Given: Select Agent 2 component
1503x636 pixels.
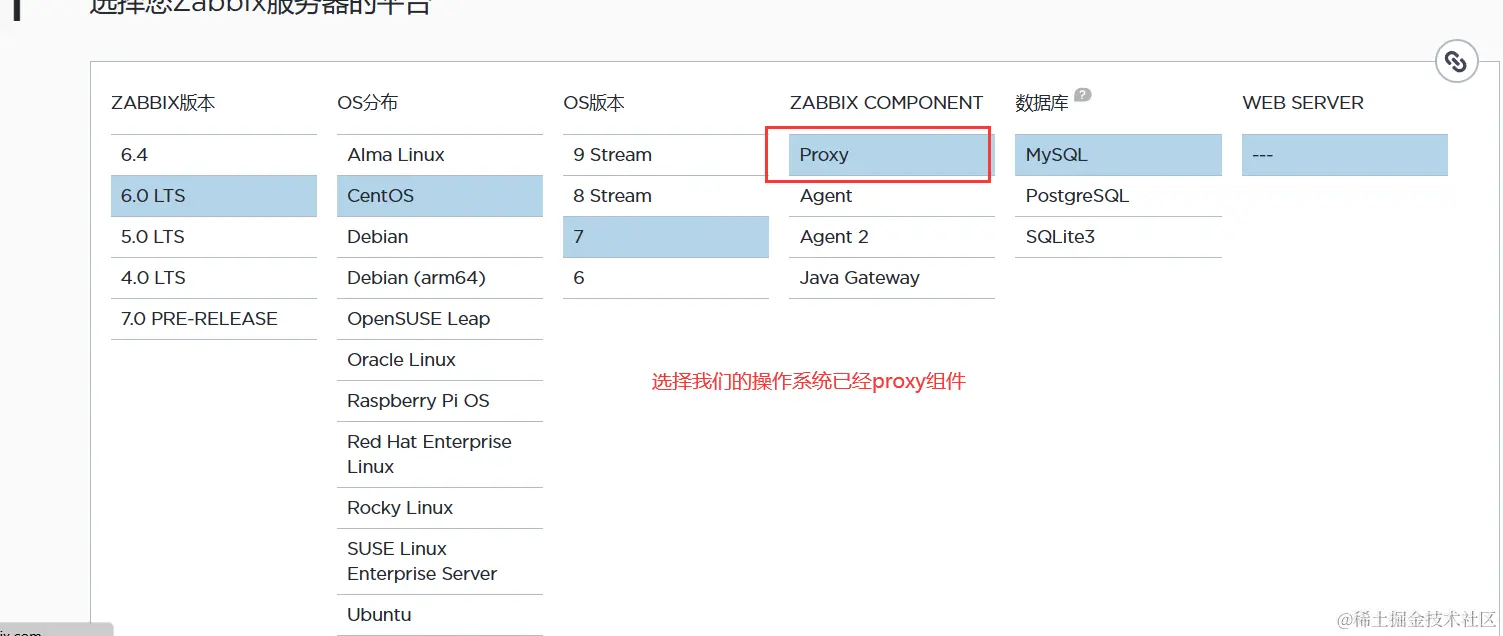Looking at the screenshot, I should tap(892, 237).
